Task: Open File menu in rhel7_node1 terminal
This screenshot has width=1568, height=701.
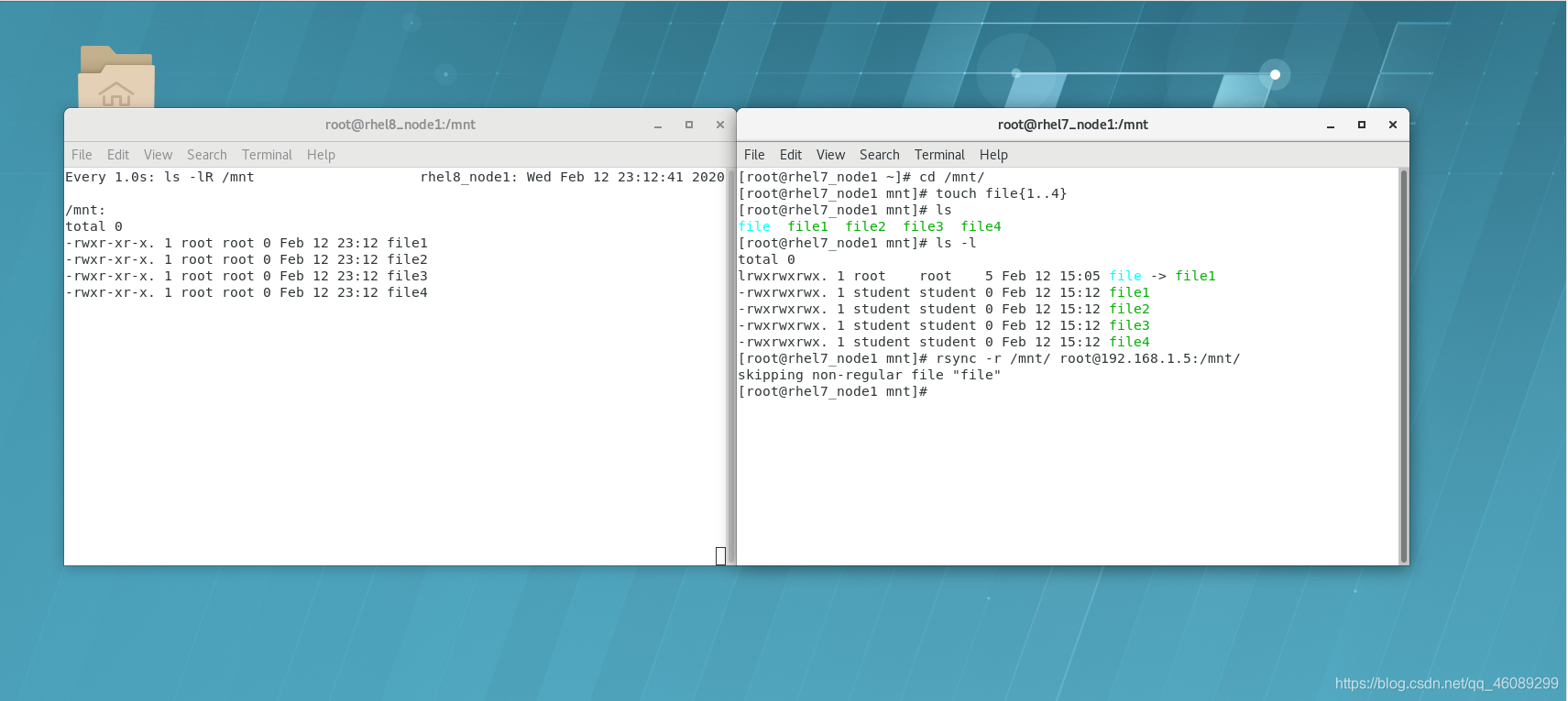Action: [754, 155]
